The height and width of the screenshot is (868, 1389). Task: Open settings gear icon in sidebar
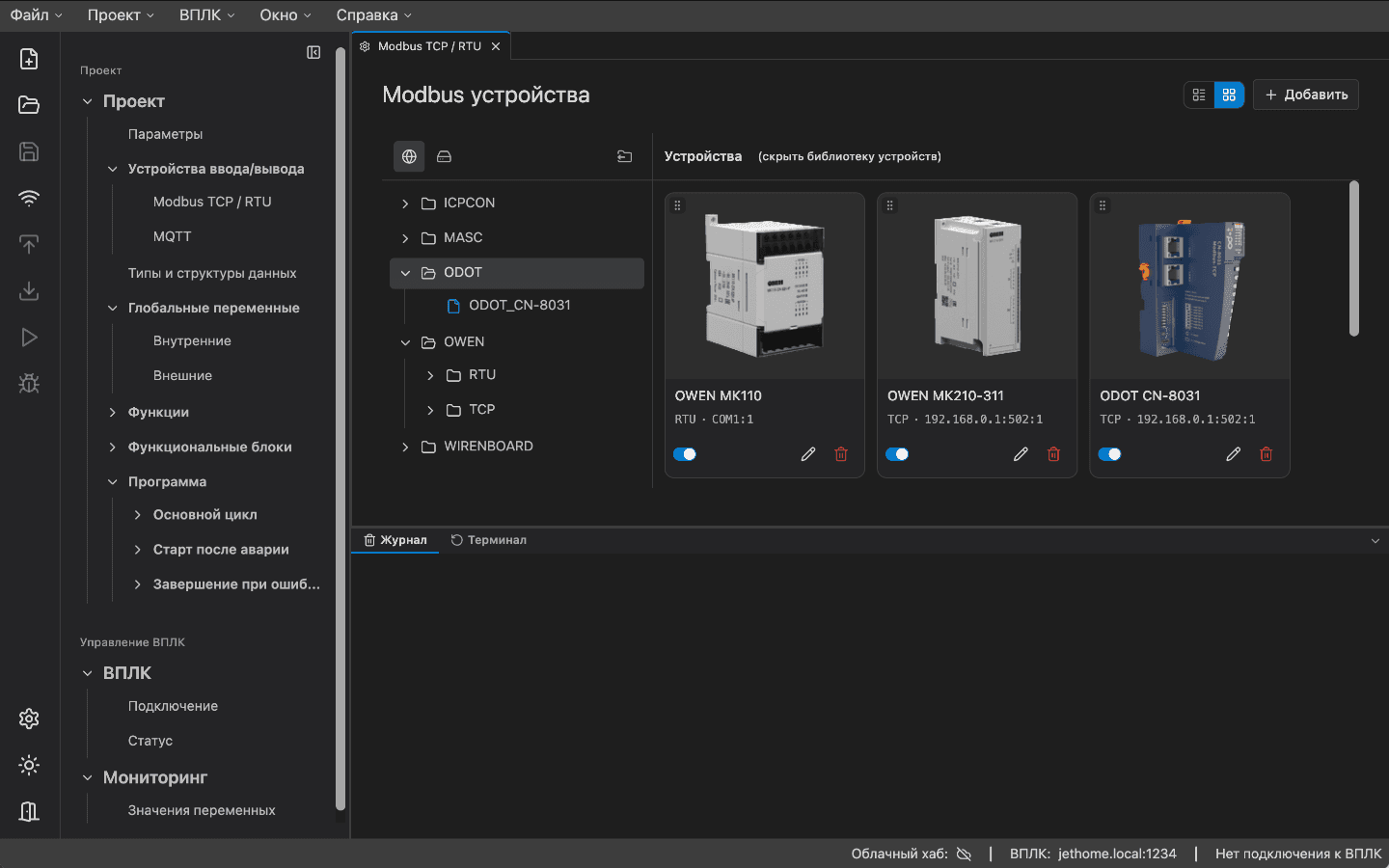(x=29, y=719)
